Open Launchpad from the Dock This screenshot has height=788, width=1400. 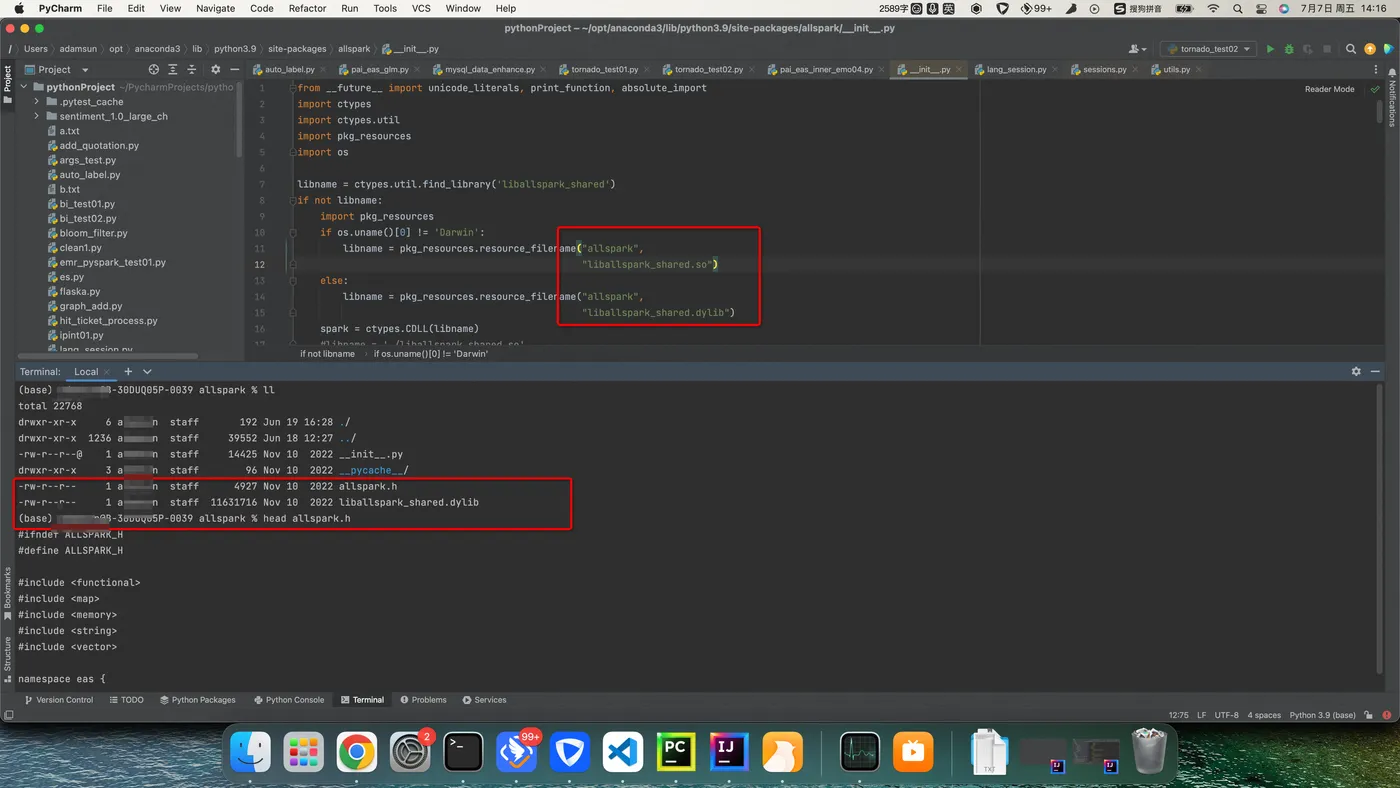coord(304,752)
